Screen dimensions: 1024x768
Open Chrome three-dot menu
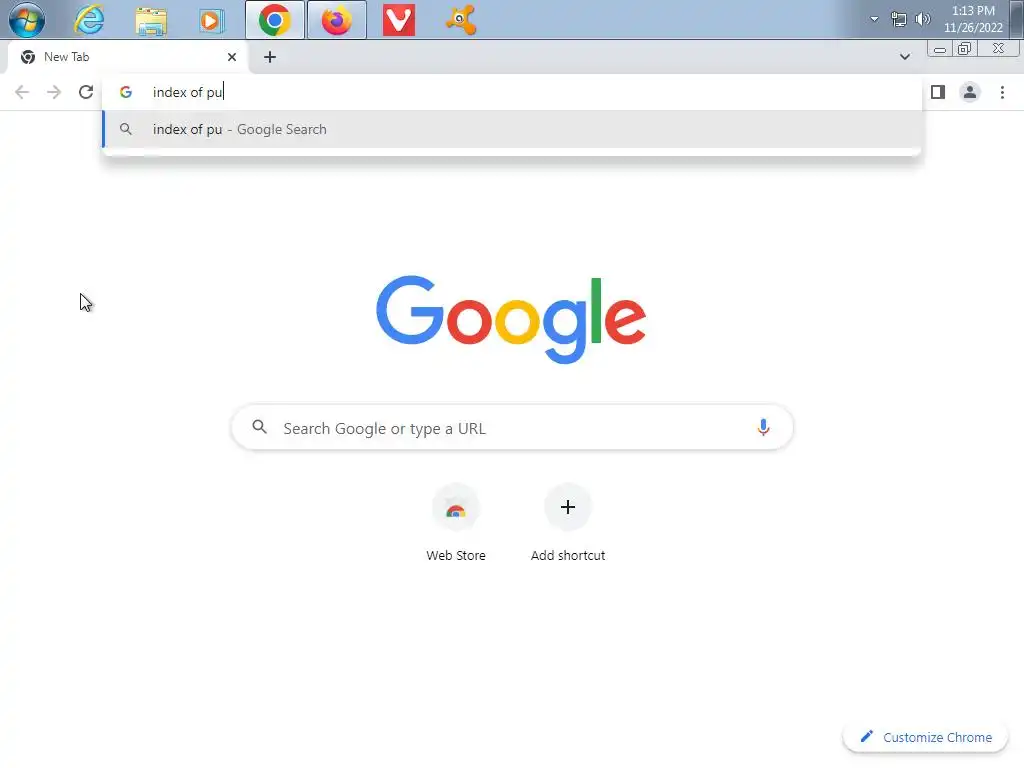click(1002, 92)
